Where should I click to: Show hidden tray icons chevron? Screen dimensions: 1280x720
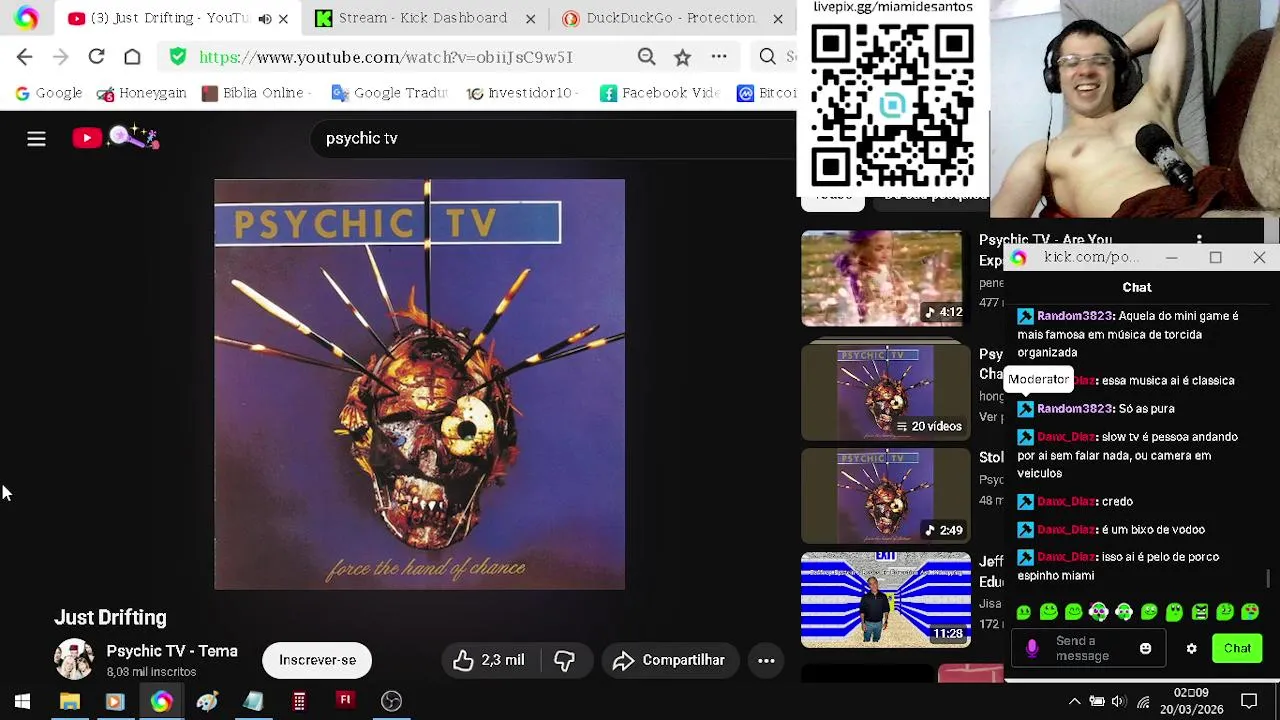(1074, 702)
